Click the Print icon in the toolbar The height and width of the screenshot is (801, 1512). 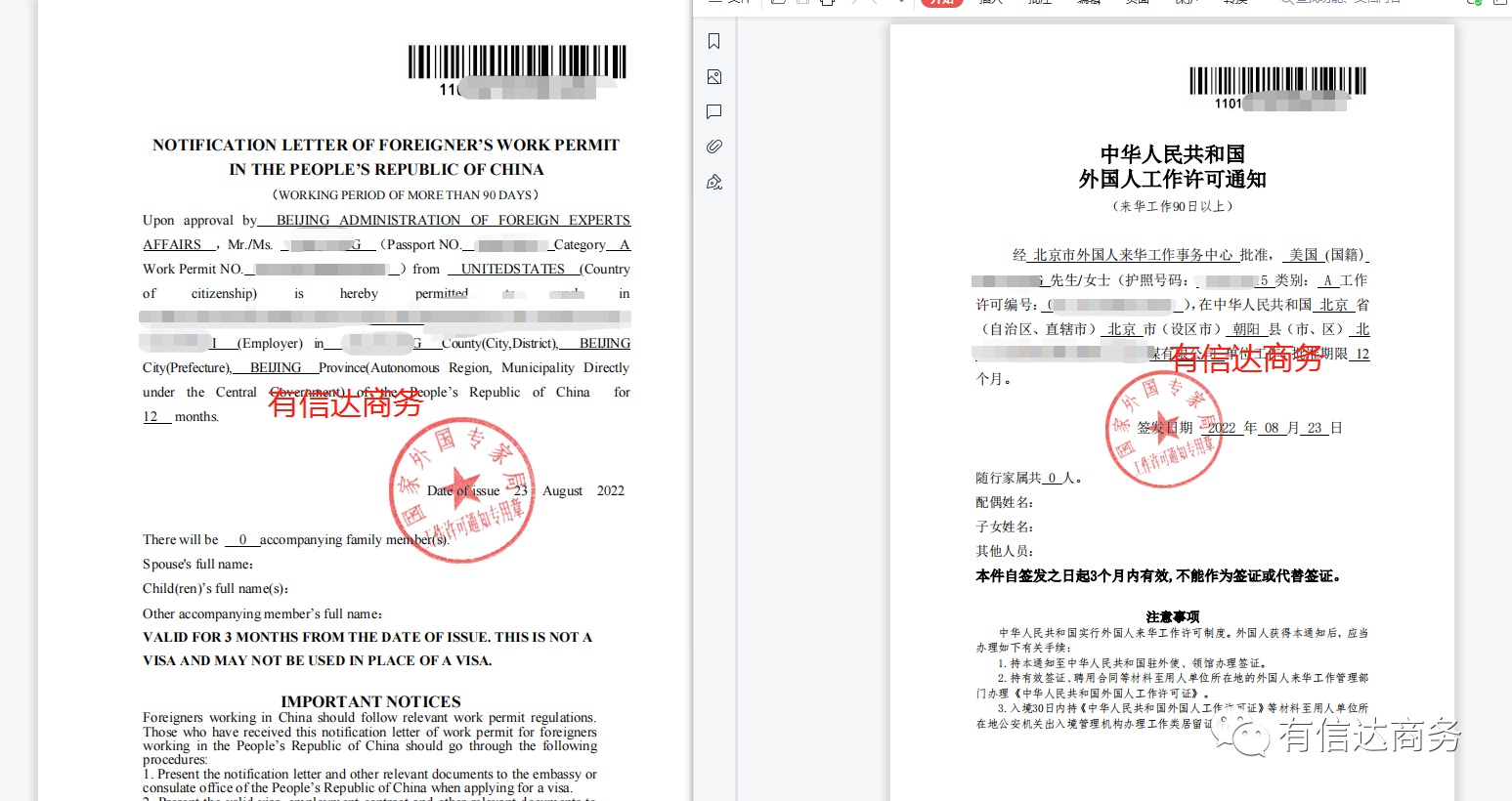click(826, 4)
